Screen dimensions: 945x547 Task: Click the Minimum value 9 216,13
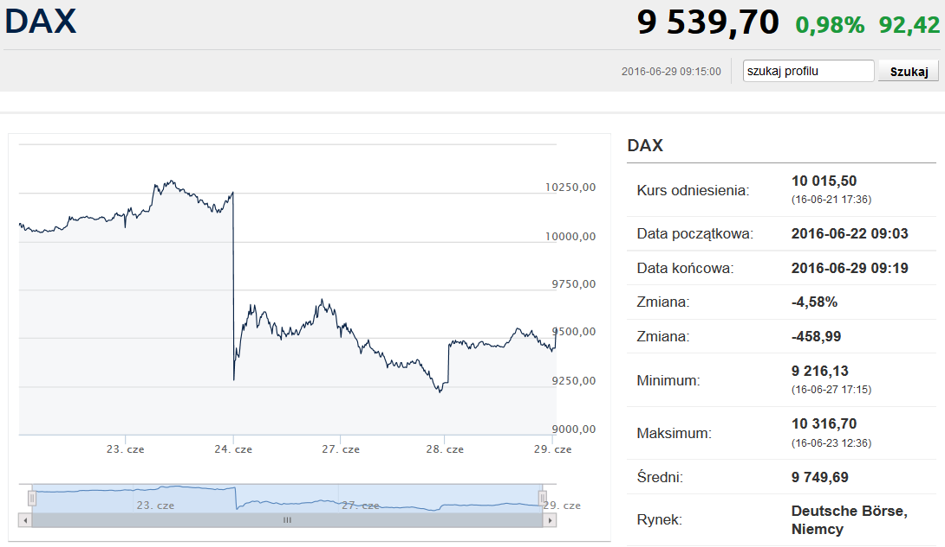[x=821, y=371]
